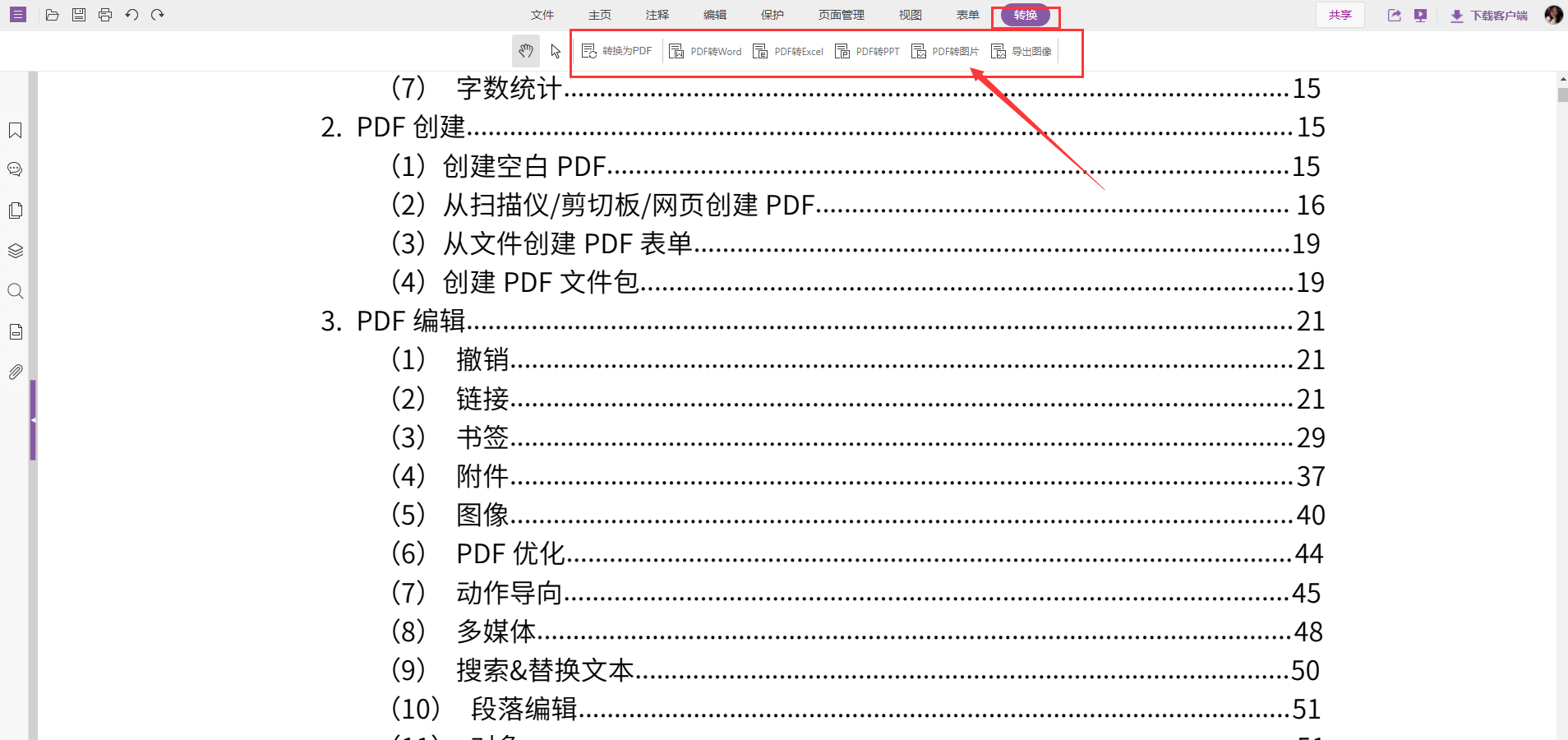Choose the PDF转图片 conversion tool
Screen dimensions: 1568x740
coord(945,51)
